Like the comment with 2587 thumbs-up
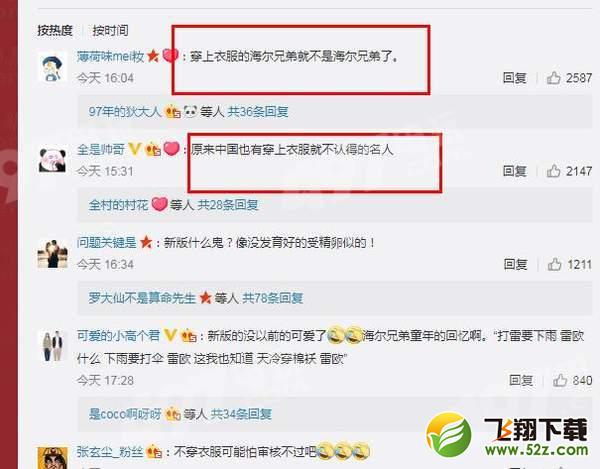Viewport: 600px width, 469px height. [553, 78]
